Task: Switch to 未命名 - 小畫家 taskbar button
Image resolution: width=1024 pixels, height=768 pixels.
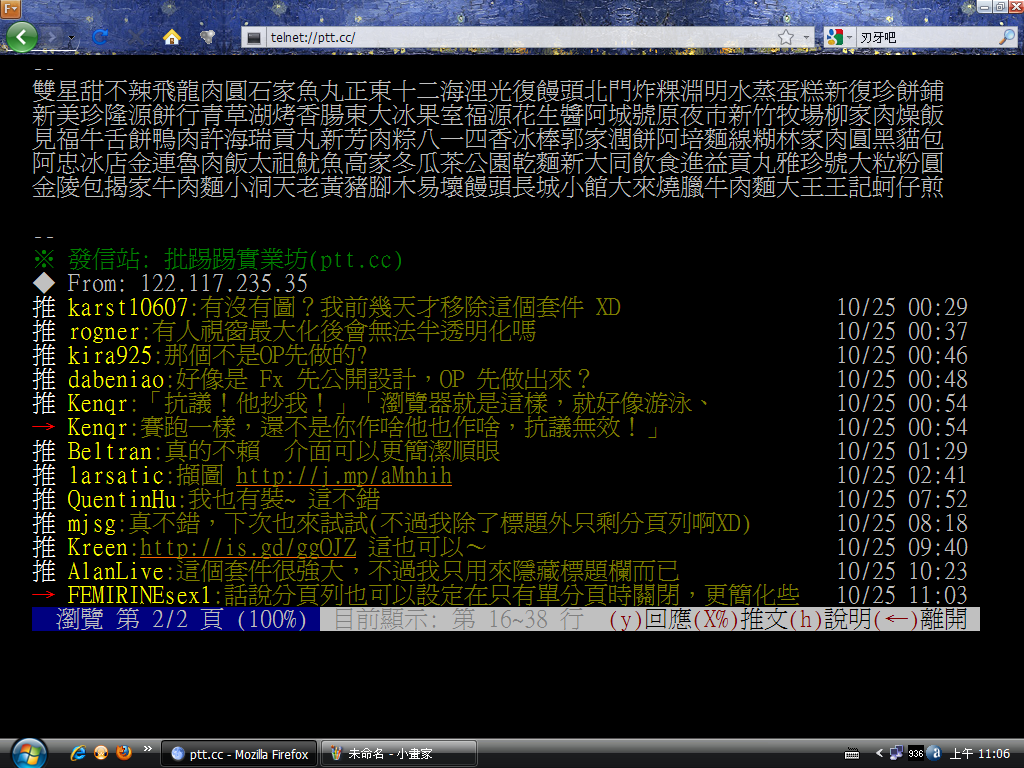Action: 398,754
